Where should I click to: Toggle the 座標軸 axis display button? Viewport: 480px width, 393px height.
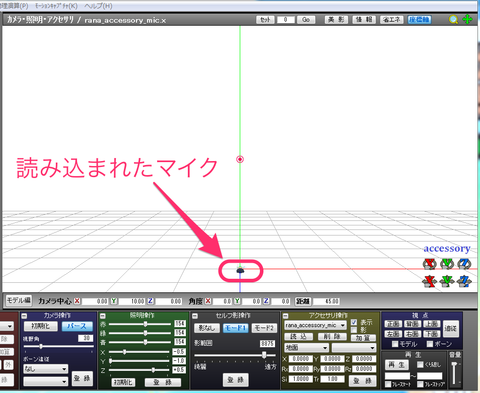(419, 20)
